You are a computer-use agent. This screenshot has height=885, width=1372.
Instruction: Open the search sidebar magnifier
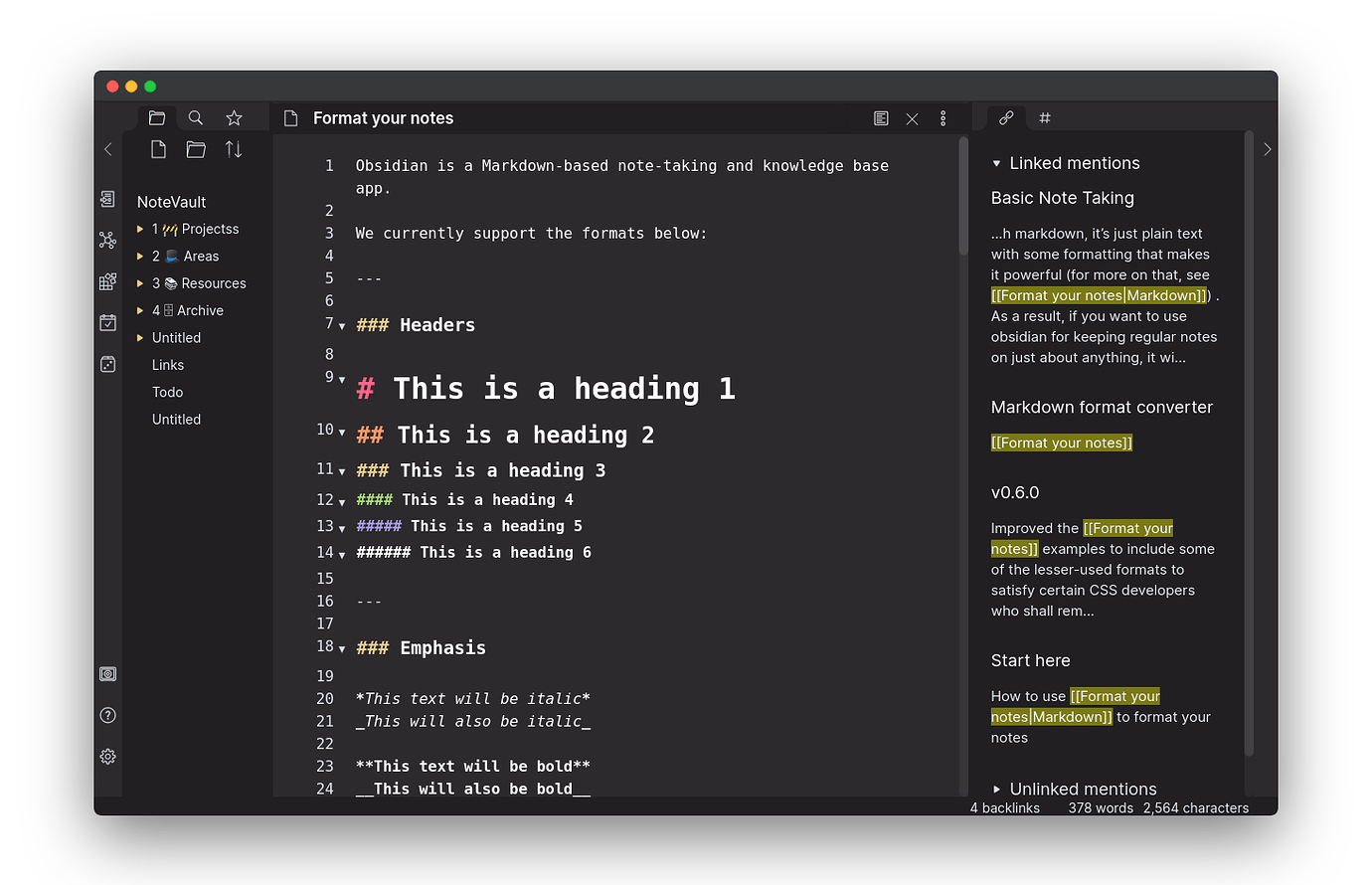pyautogui.click(x=195, y=117)
